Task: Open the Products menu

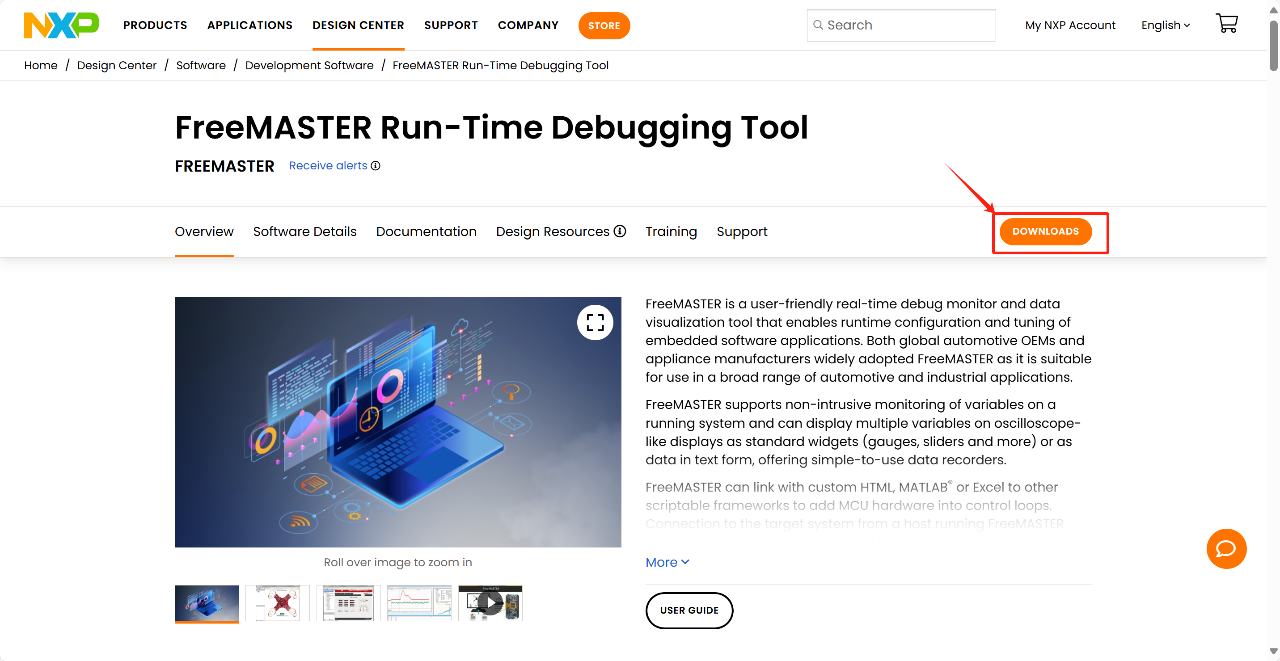Action: click(155, 25)
